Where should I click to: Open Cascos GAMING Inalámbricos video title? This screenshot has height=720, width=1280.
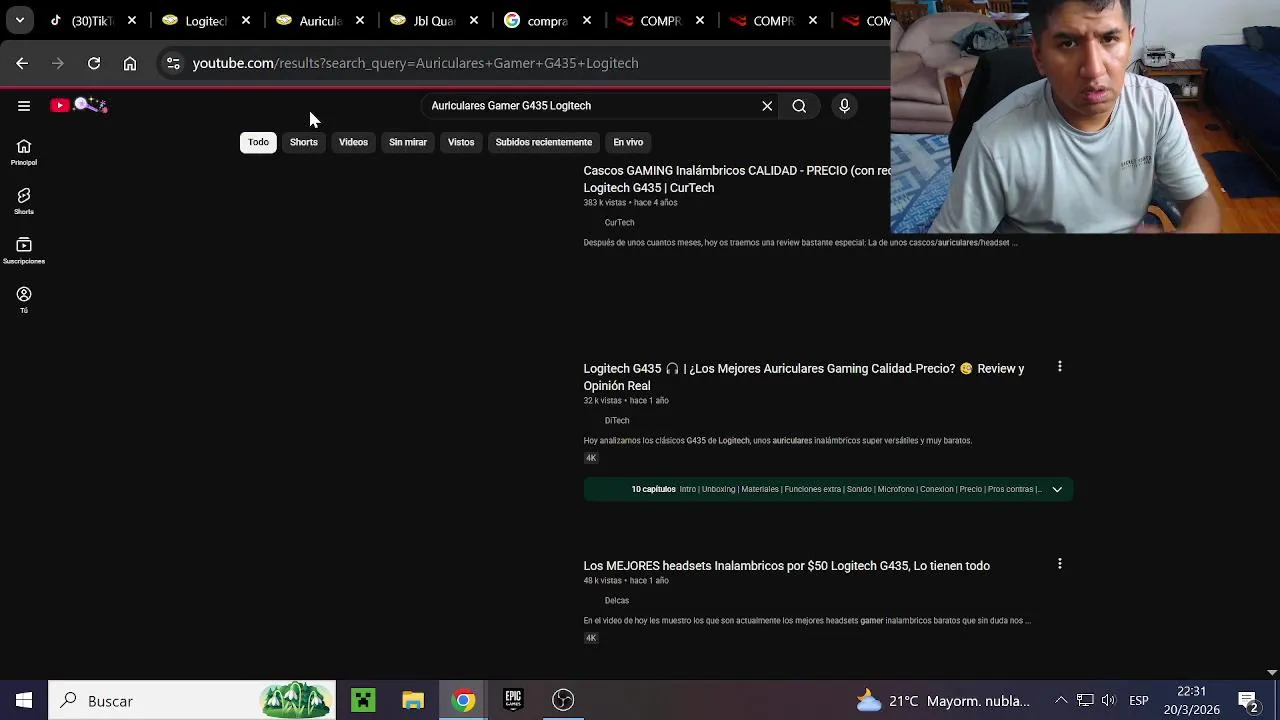(736, 179)
